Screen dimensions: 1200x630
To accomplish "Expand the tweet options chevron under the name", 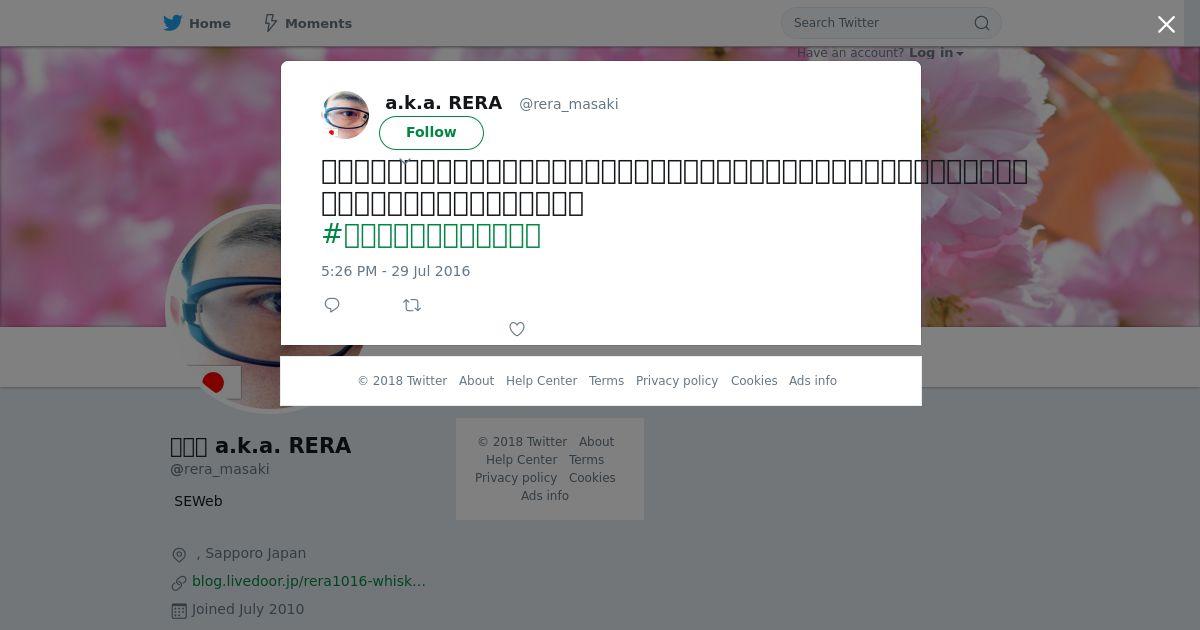I will (405, 160).
